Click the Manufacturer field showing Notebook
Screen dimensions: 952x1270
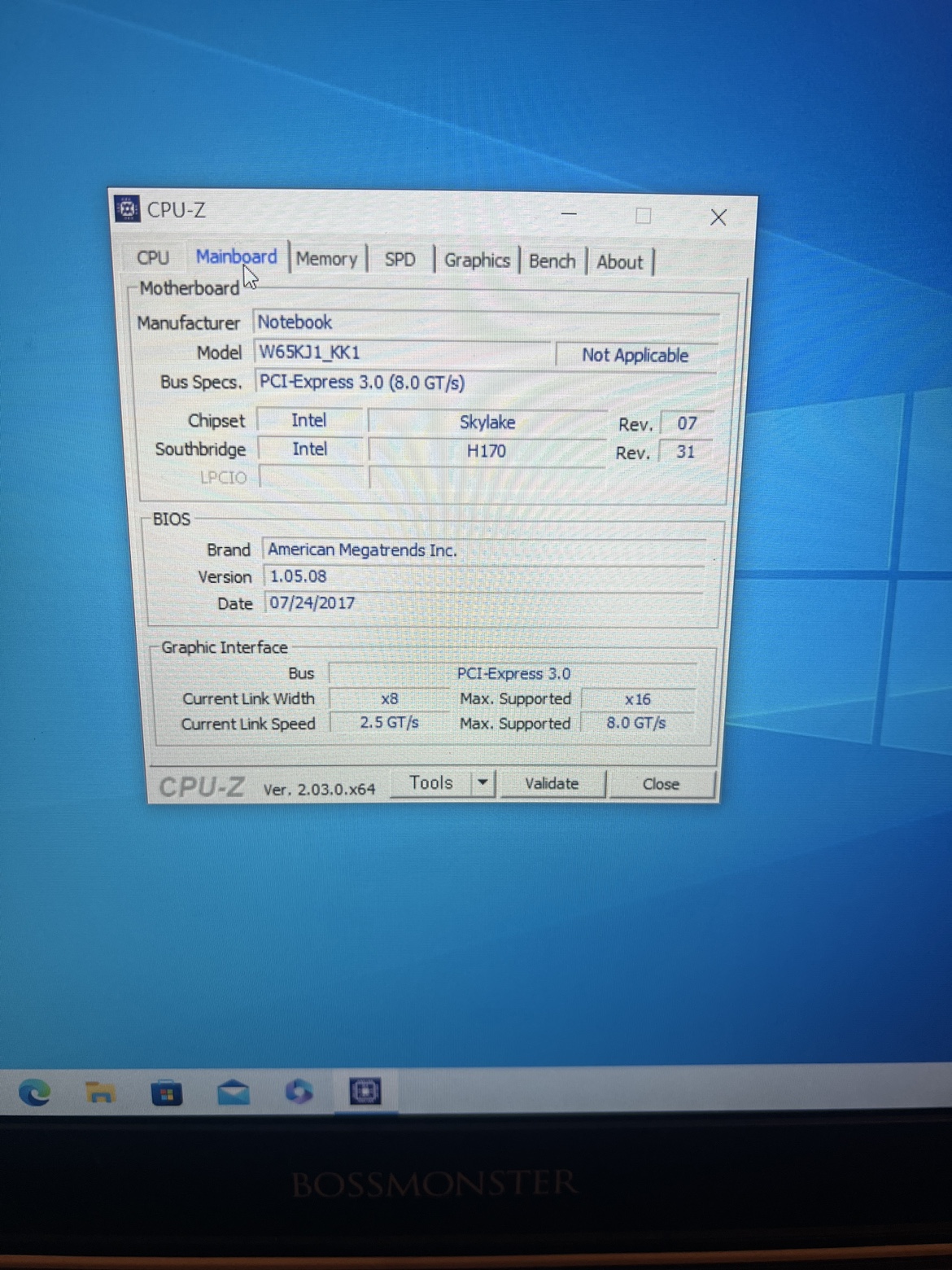click(486, 322)
